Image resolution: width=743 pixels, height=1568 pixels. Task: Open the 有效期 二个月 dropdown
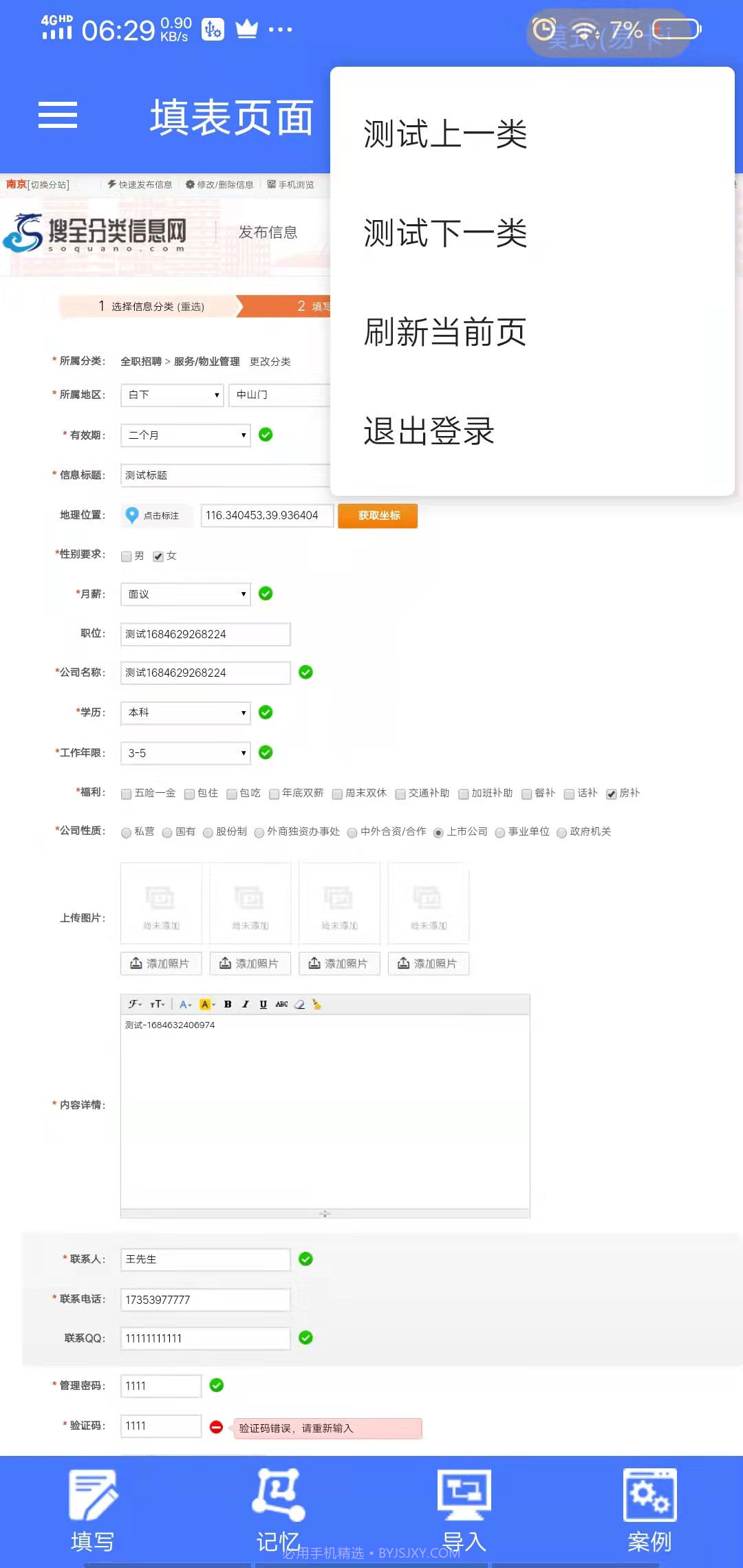point(185,435)
